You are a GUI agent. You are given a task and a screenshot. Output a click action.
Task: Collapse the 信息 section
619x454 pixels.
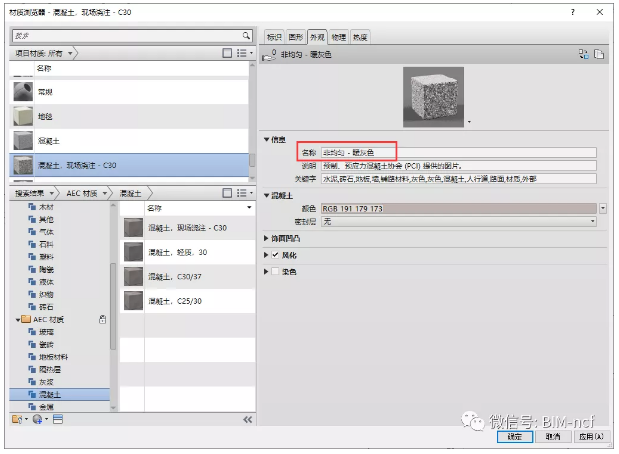[x=266, y=139]
